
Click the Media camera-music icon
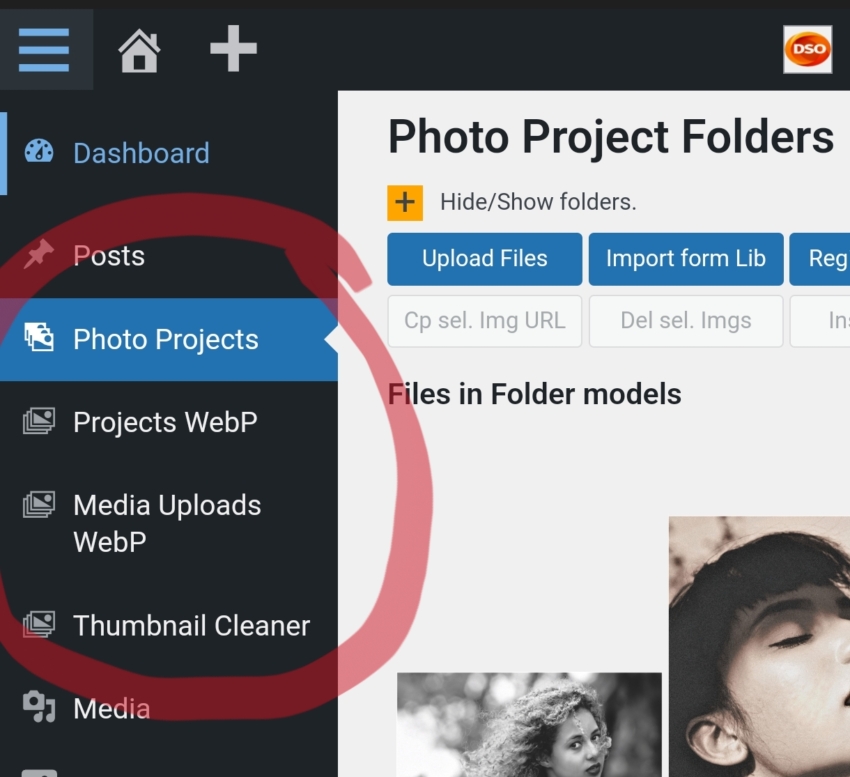[x=39, y=708]
